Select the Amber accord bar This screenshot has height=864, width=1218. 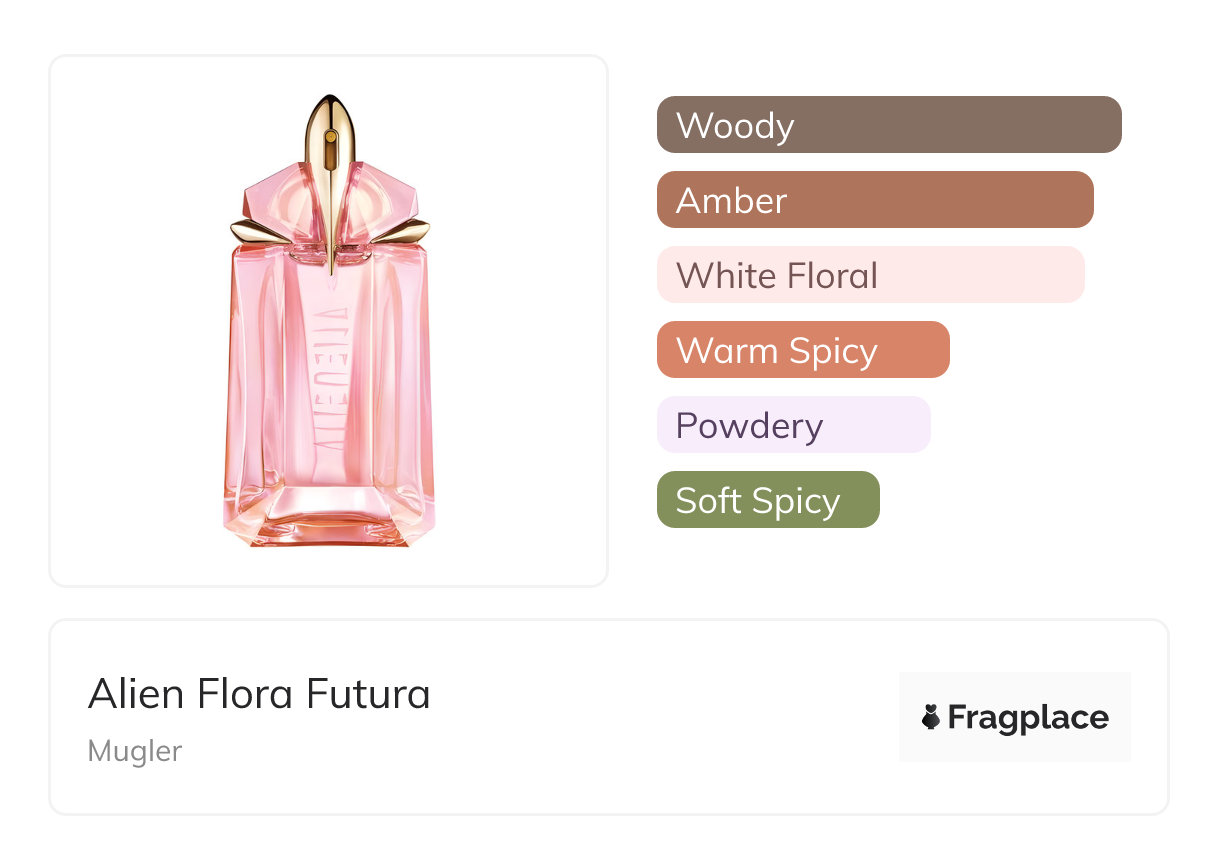(875, 200)
